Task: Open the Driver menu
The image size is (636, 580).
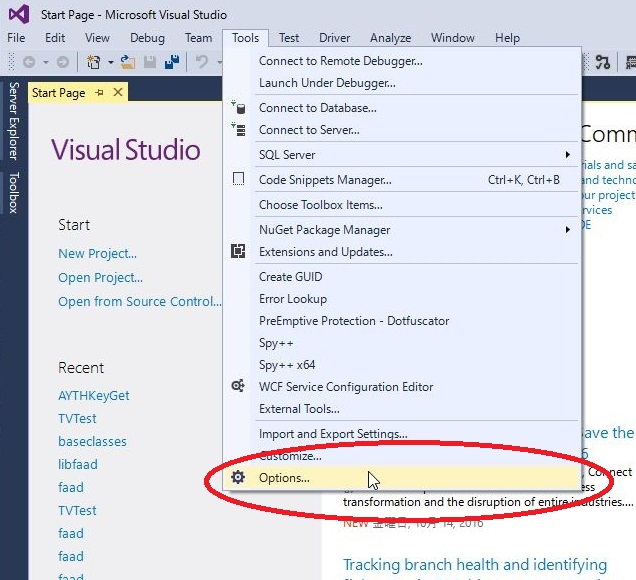Action: pos(334,38)
